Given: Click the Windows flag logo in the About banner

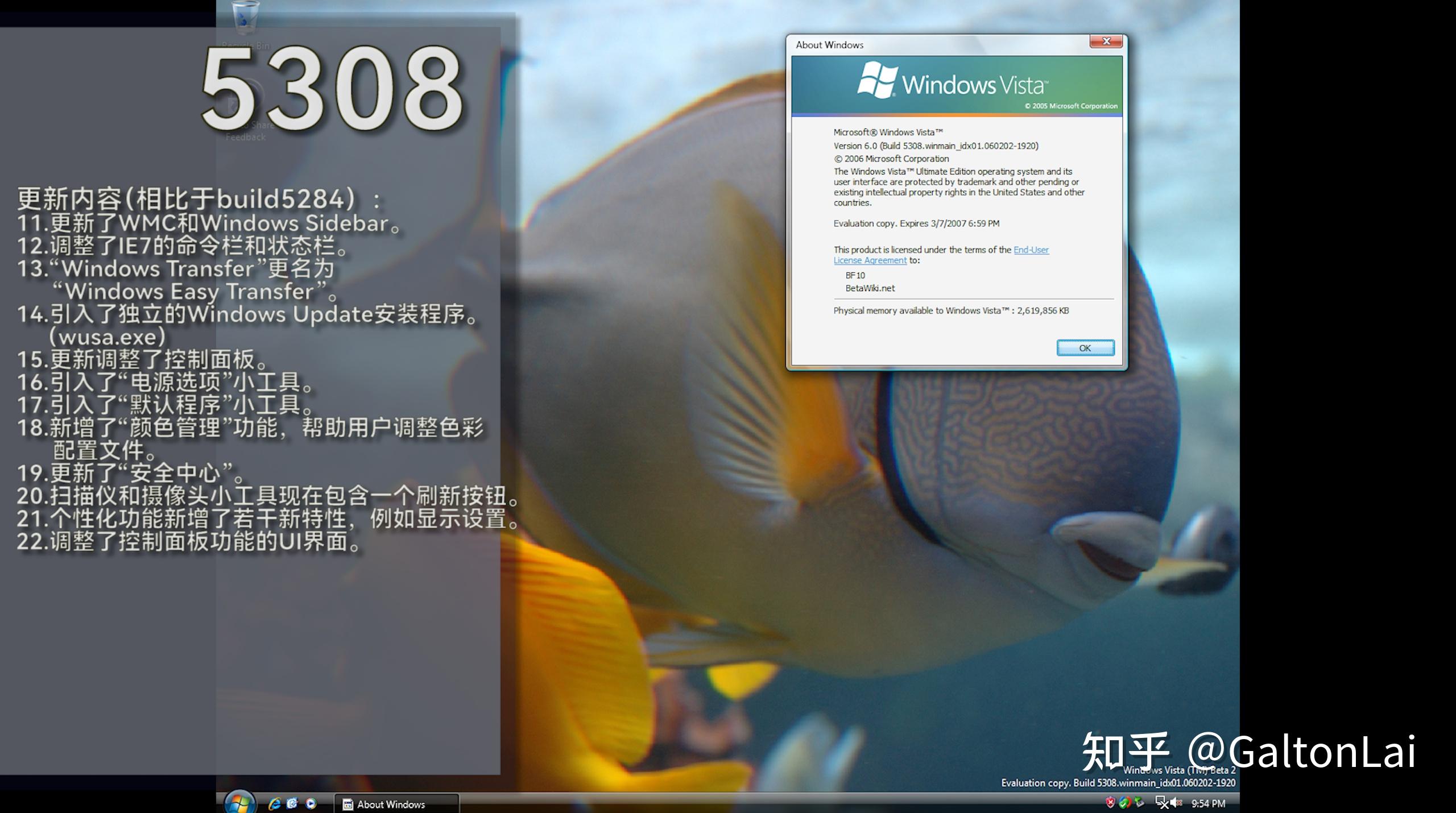Looking at the screenshot, I should [876, 80].
